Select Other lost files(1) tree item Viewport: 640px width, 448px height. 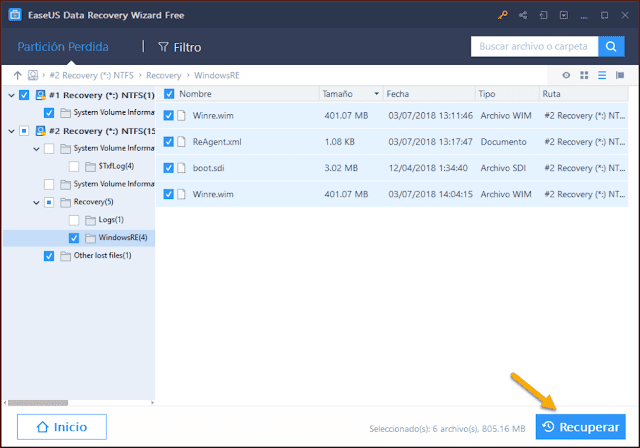coord(102,255)
